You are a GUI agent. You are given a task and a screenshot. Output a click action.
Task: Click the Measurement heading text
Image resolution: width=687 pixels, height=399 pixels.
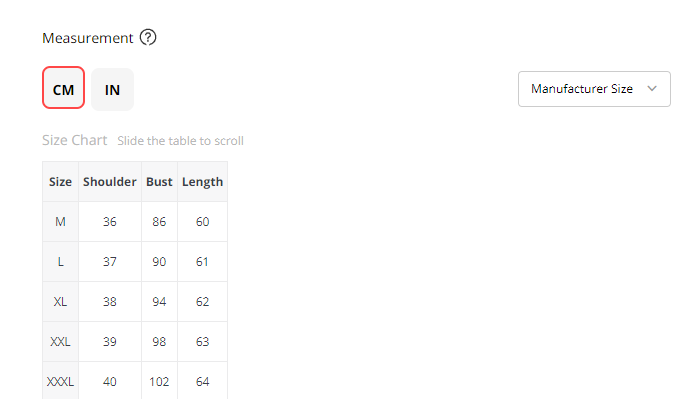88,38
